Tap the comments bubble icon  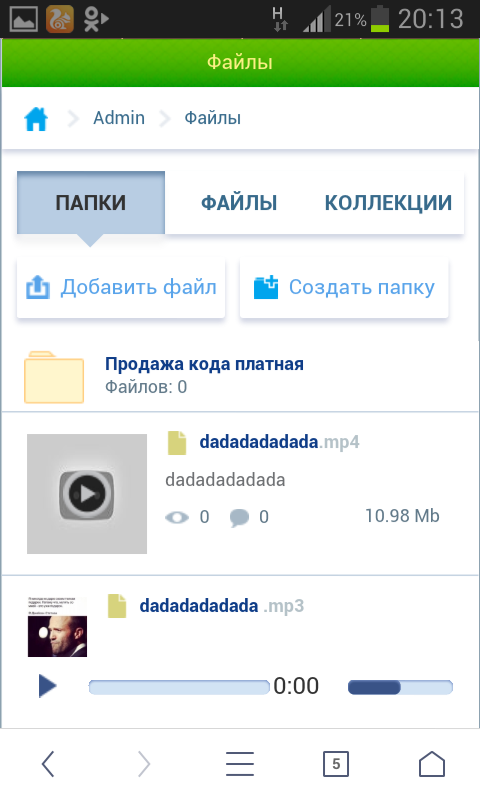pyautogui.click(x=239, y=517)
